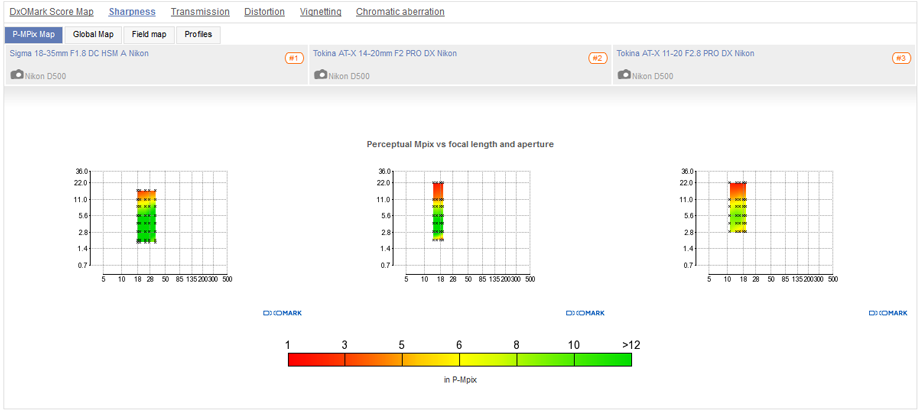Screen dimensions: 920x412
Task: Click light green 8-10 segment of legend
Action: coord(546,360)
